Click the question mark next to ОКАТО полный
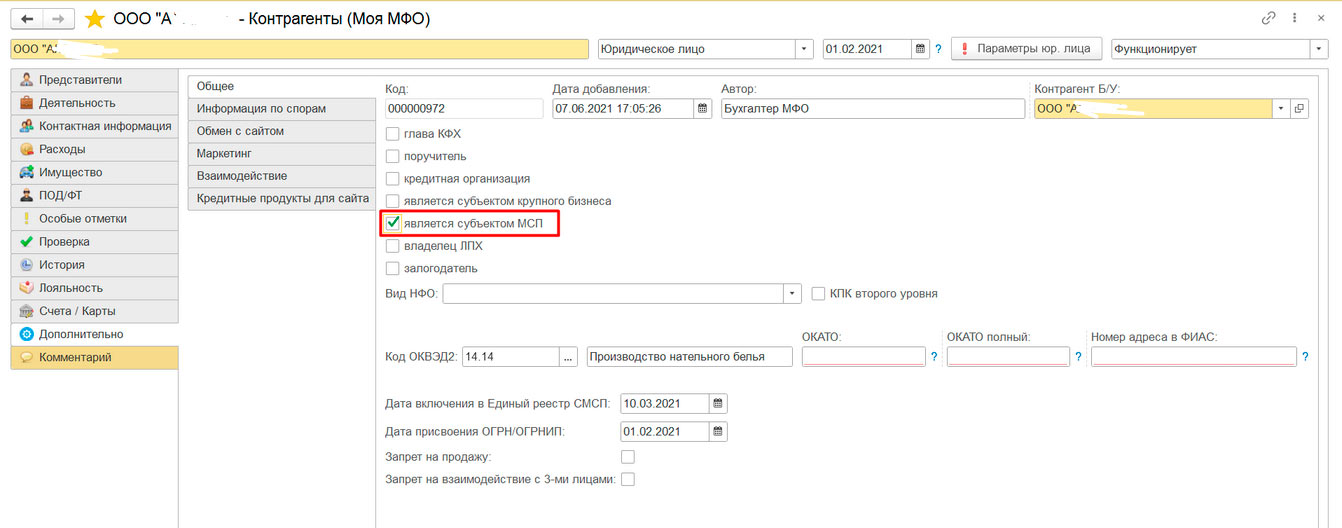1342x528 pixels. click(1079, 357)
